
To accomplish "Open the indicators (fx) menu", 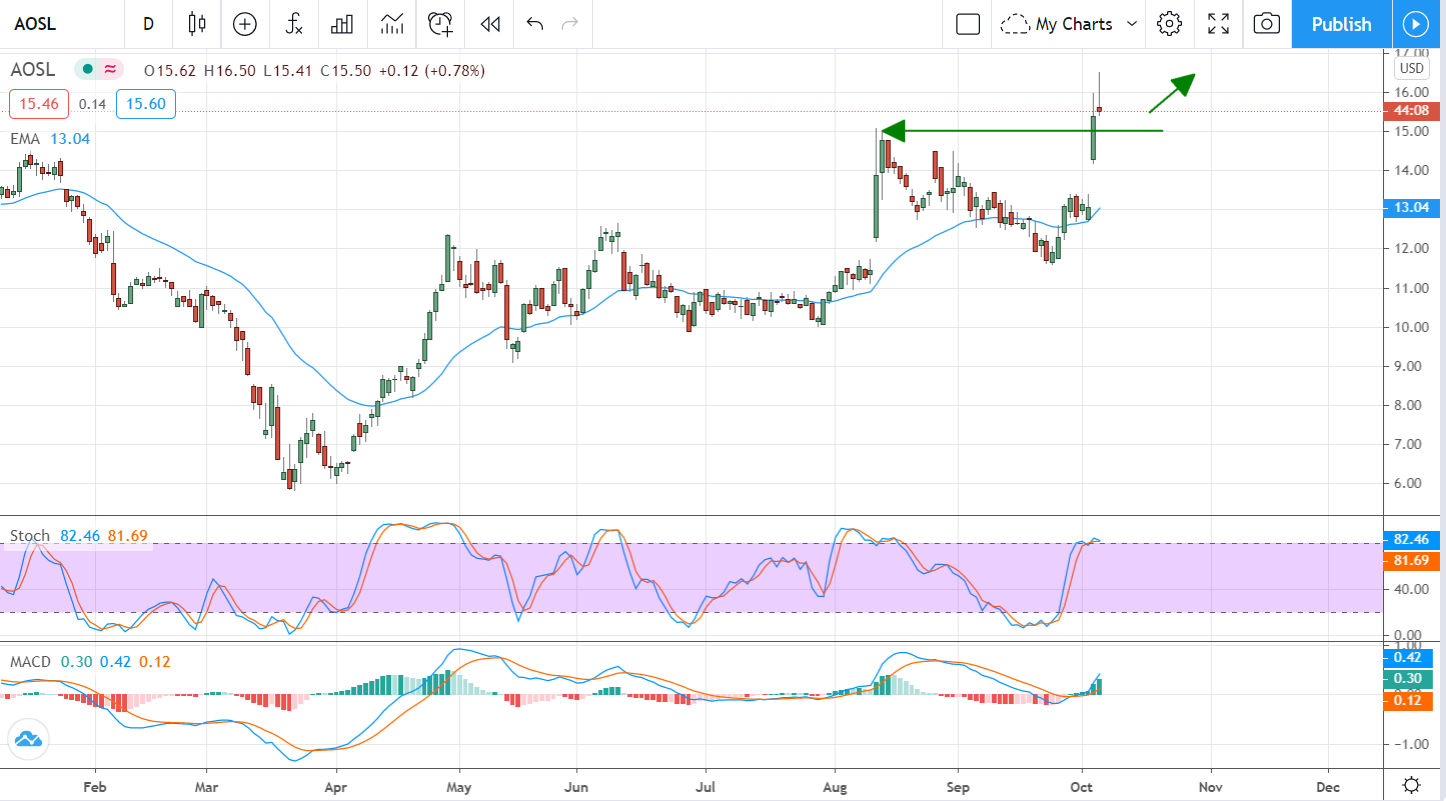I will pos(294,24).
